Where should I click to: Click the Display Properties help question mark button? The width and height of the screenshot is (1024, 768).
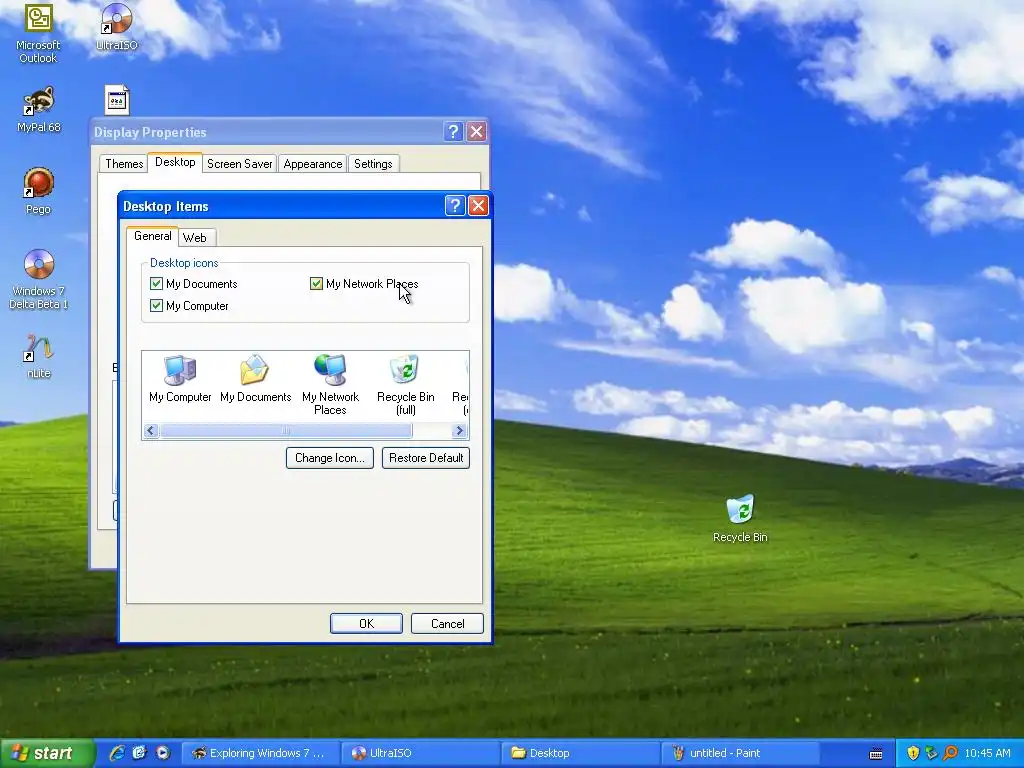453,131
